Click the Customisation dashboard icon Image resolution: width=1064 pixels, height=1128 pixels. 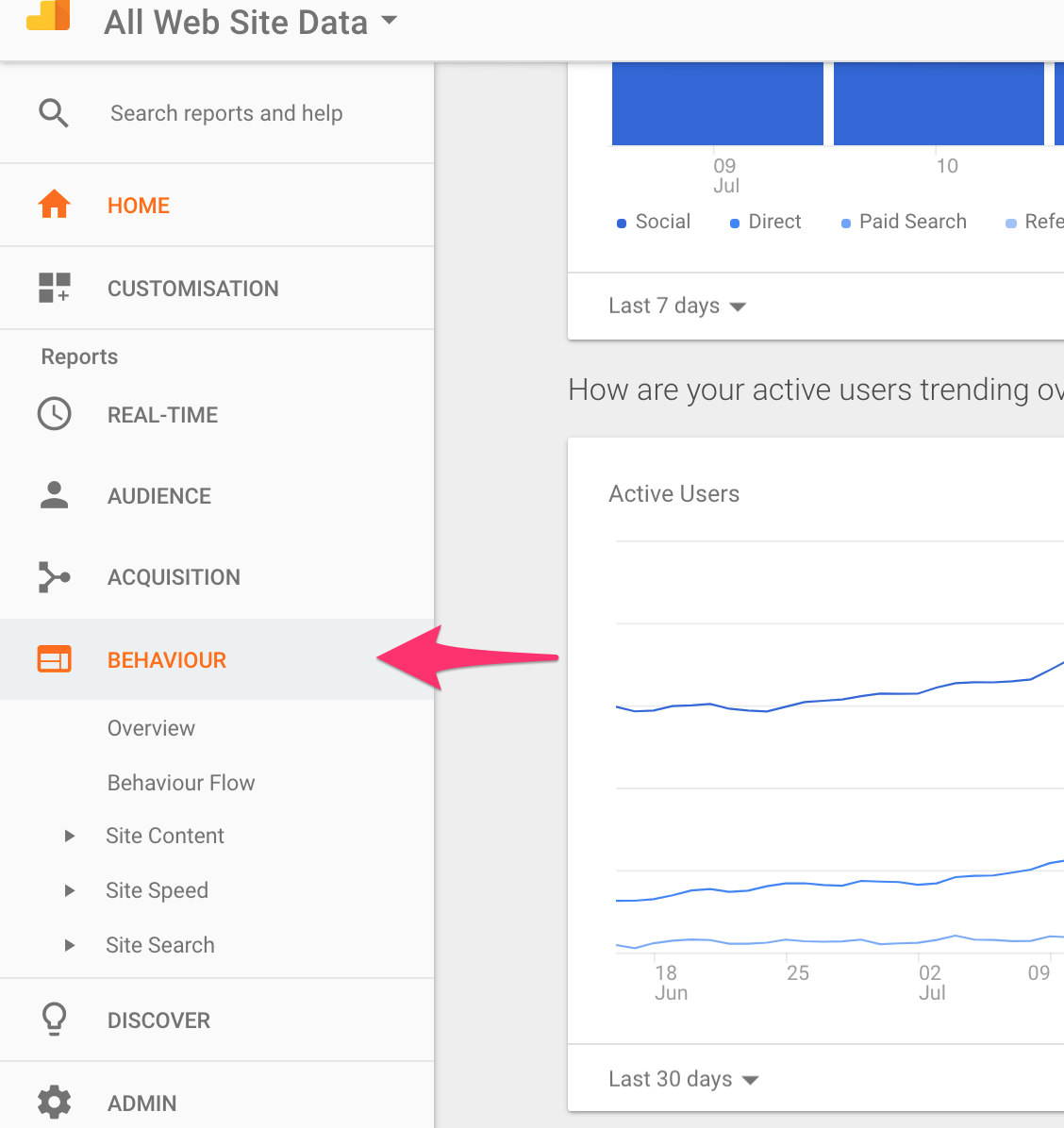point(55,288)
